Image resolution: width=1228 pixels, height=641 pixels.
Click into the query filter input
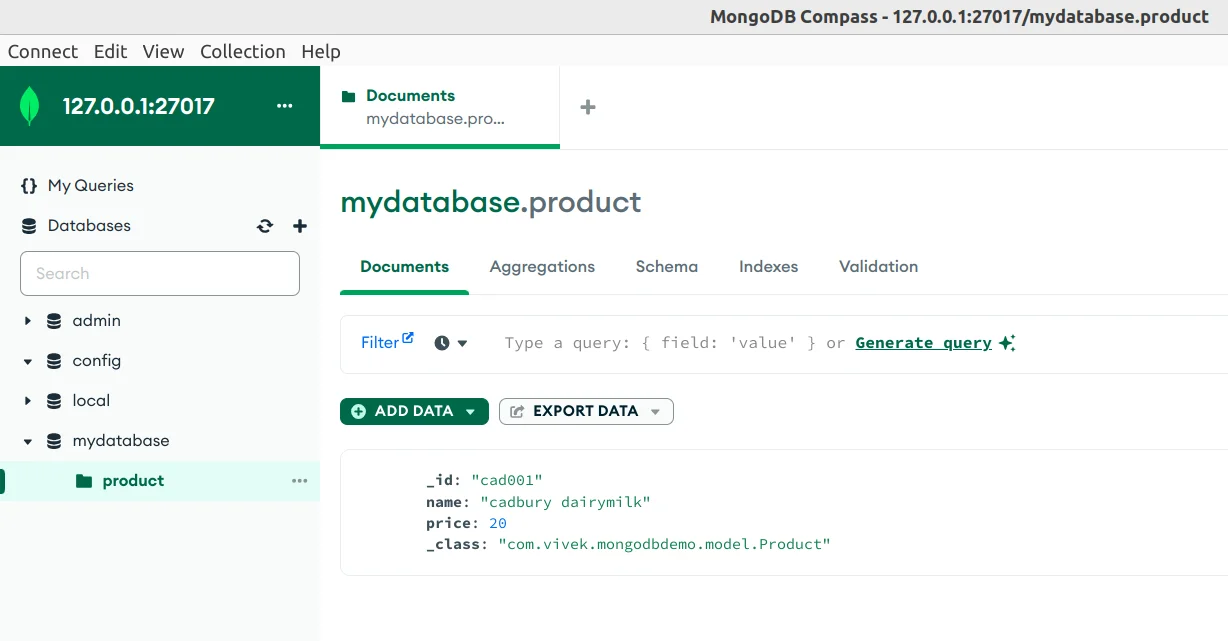pyautogui.click(x=675, y=343)
